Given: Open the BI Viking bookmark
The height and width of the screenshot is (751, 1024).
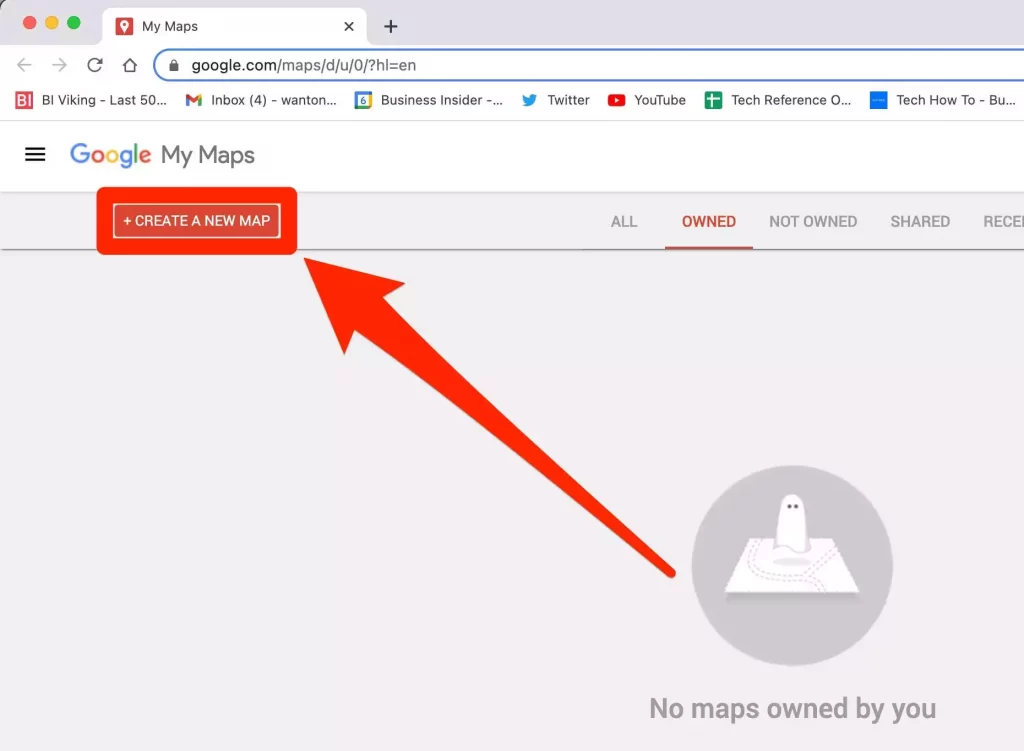Looking at the screenshot, I should [92, 100].
